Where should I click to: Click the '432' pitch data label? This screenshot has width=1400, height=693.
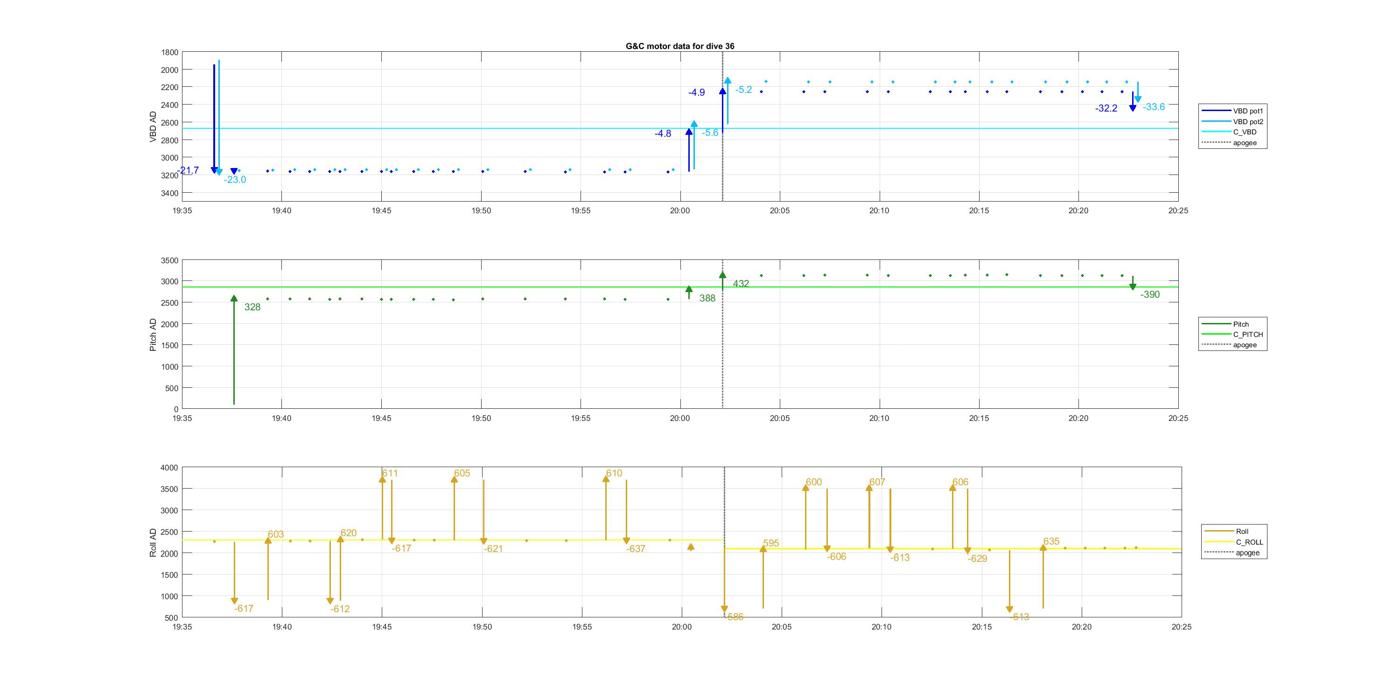(x=741, y=284)
